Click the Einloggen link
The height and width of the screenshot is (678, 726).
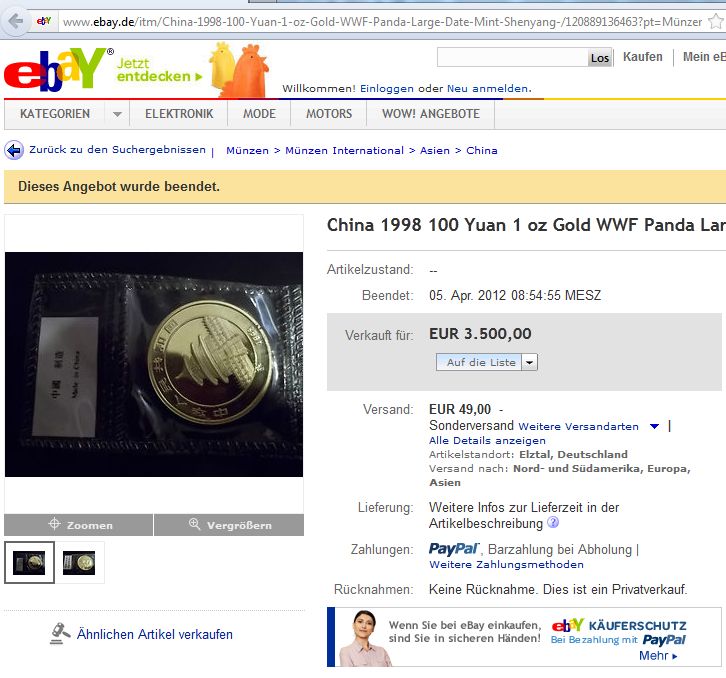pos(387,88)
